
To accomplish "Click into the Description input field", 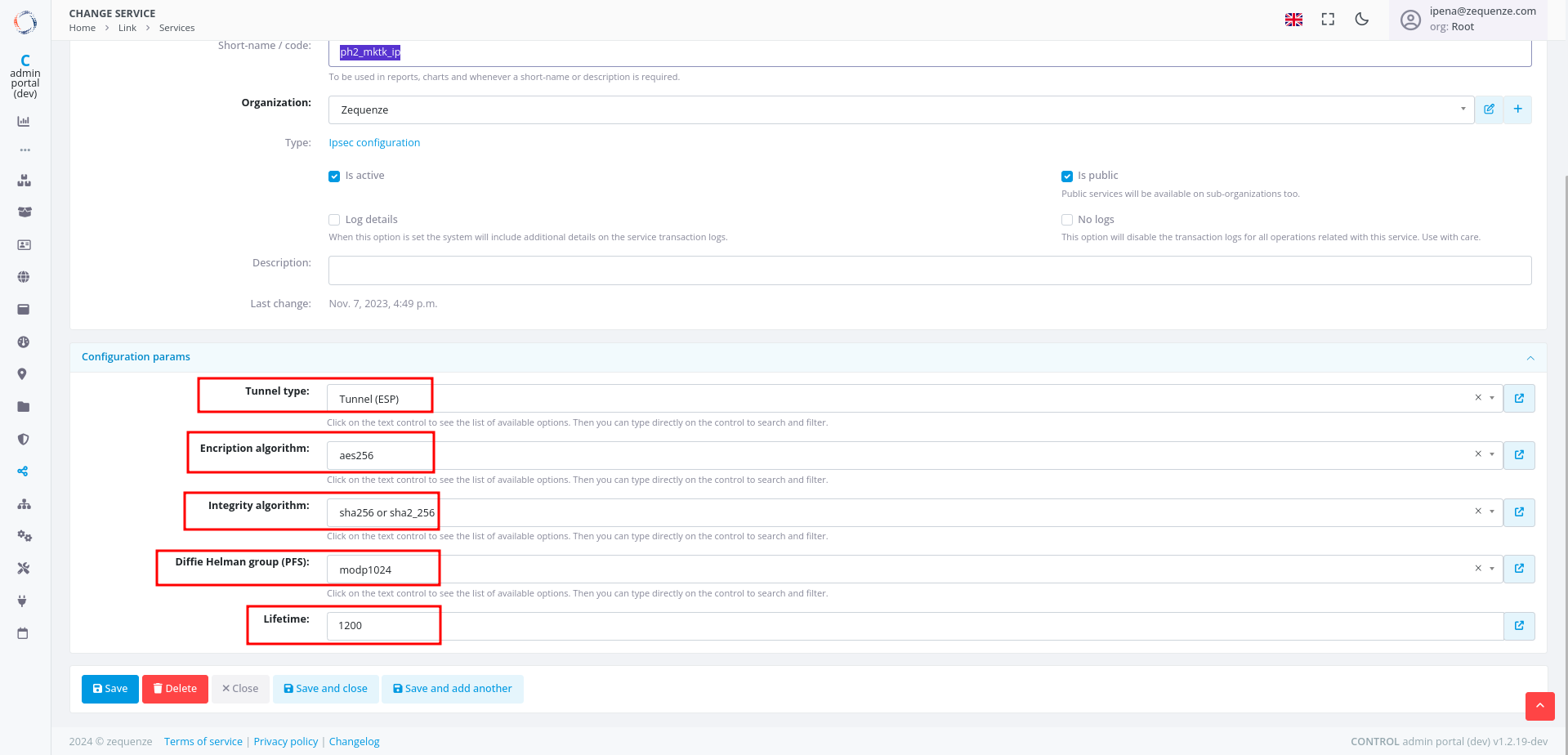I will (x=929, y=270).
